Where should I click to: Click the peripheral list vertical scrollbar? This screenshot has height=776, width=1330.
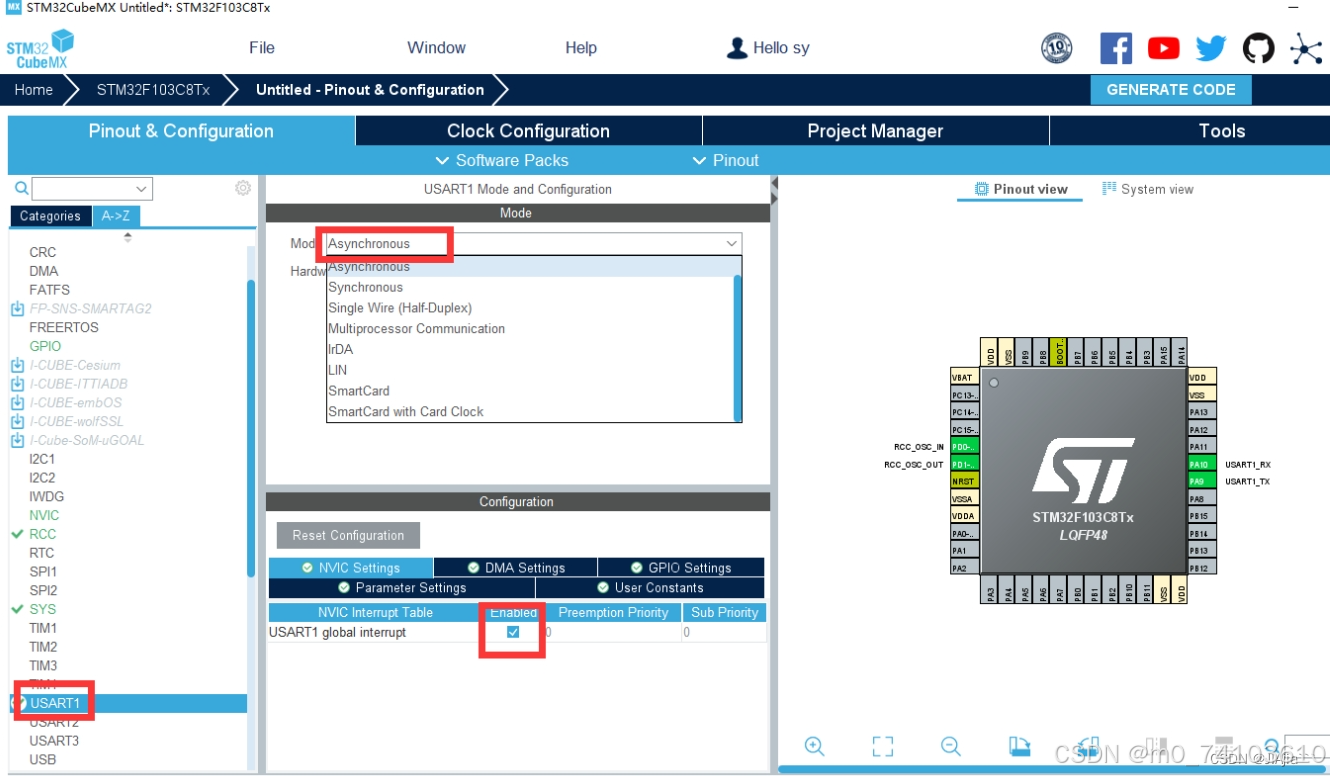point(251,428)
